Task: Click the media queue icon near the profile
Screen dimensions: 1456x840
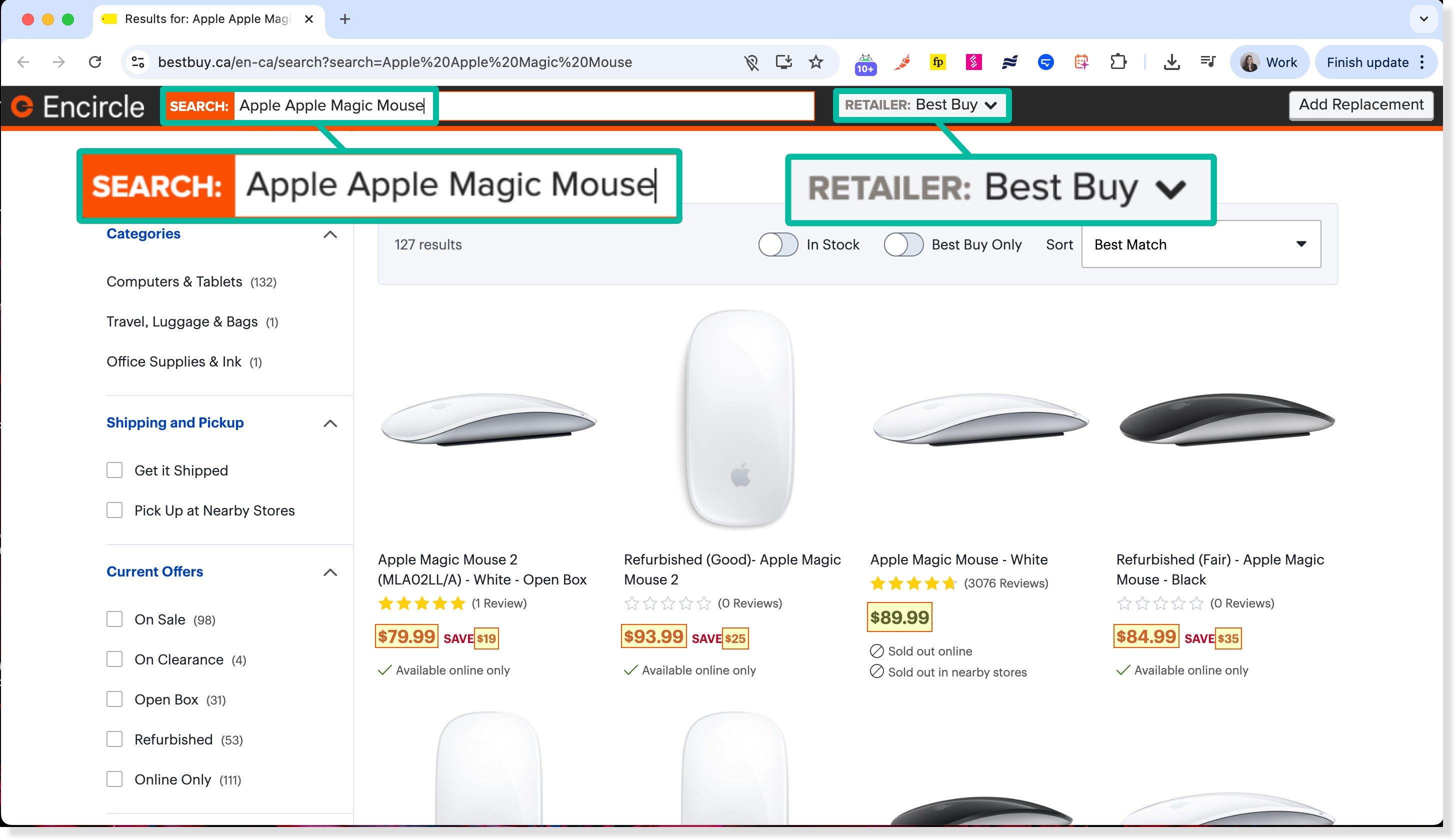Action: 1208,61
